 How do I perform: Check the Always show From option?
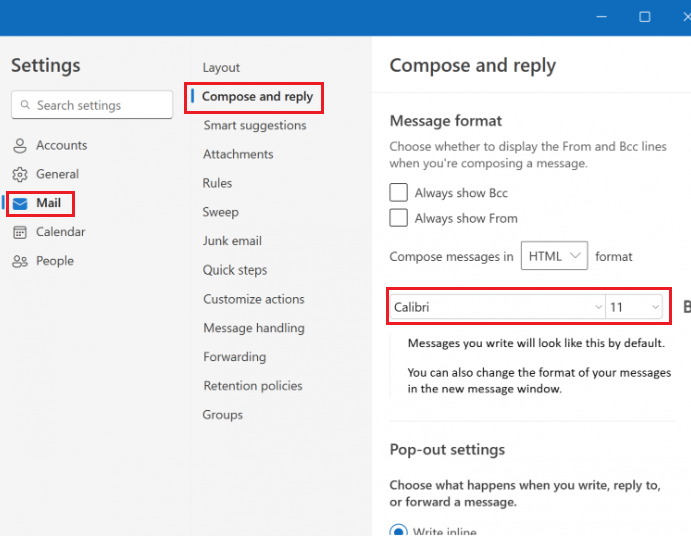coord(399,218)
